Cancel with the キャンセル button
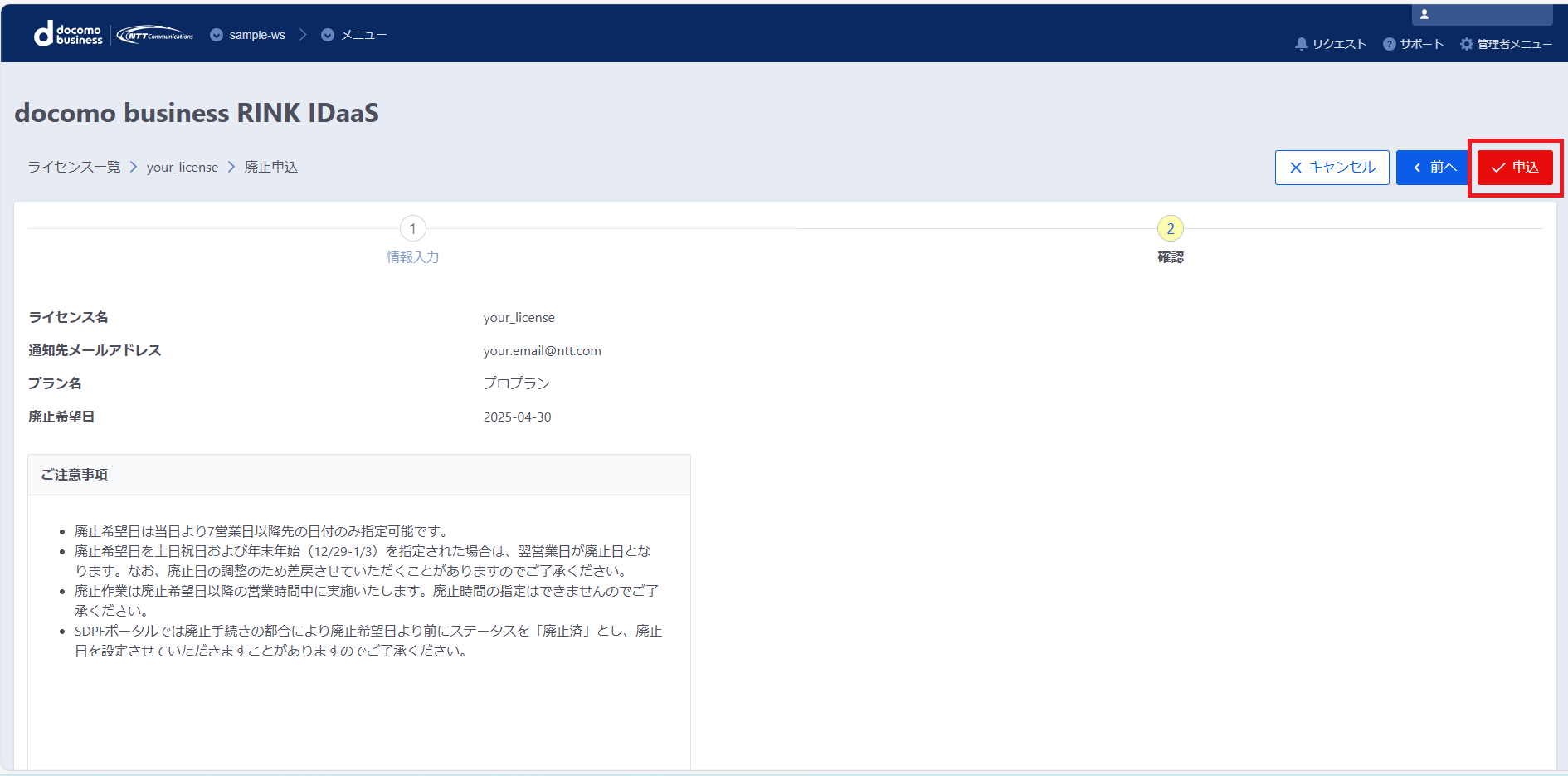The width and height of the screenshot is (1568, 776). tap(1332, 168)
